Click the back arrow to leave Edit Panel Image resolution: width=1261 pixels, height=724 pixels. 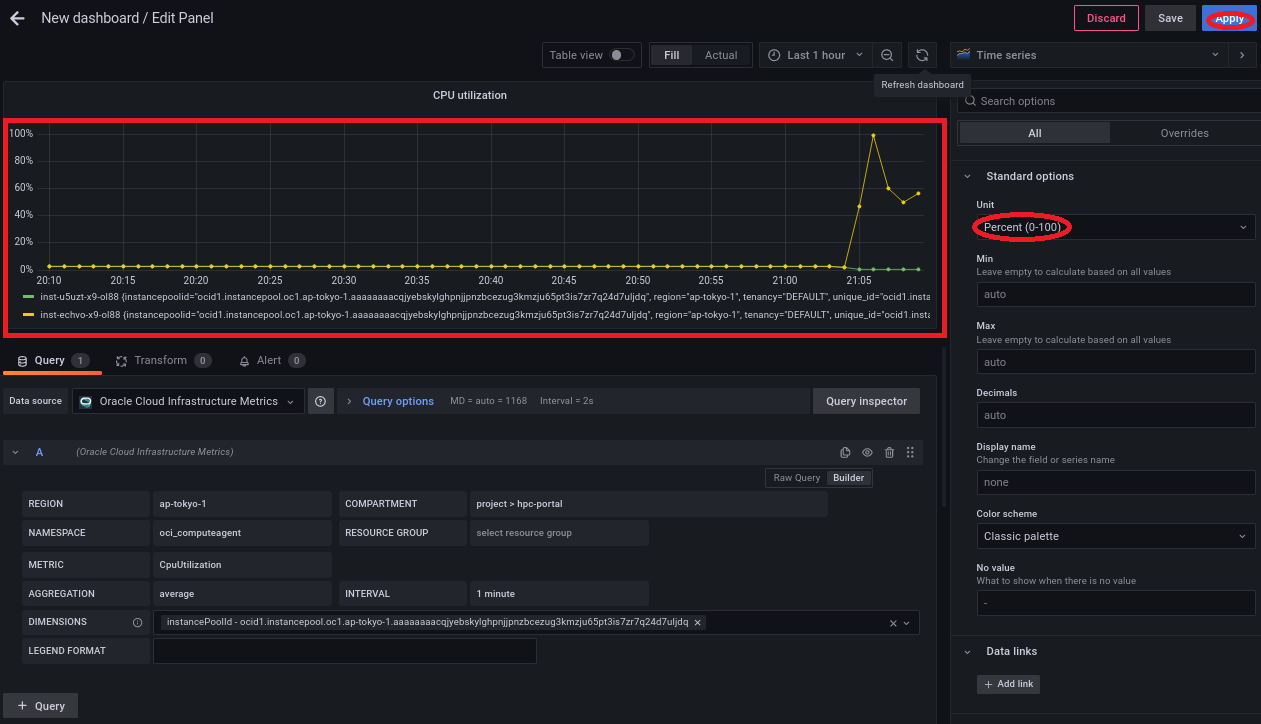(17, 18)
